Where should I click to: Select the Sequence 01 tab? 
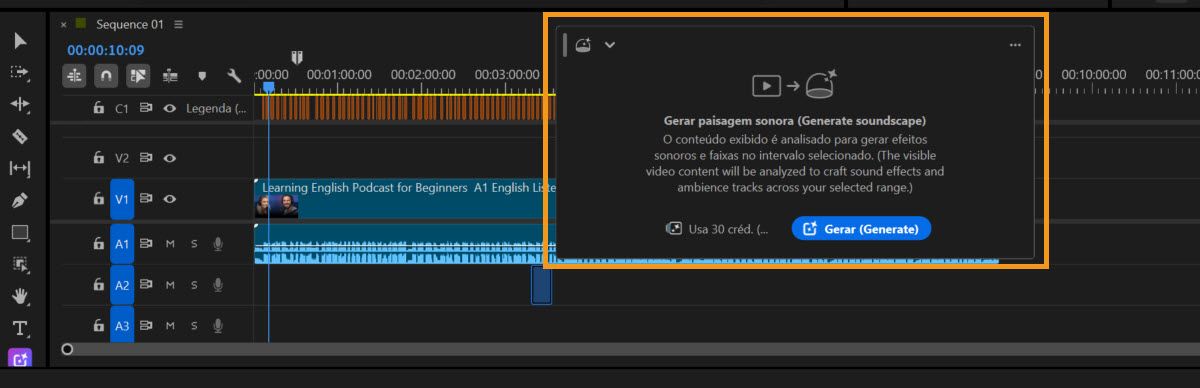pos(131,24)
